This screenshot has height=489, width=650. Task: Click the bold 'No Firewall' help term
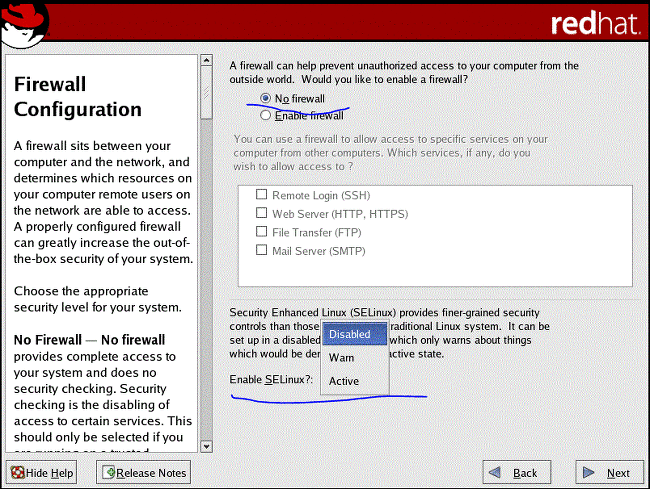(48, 340)
